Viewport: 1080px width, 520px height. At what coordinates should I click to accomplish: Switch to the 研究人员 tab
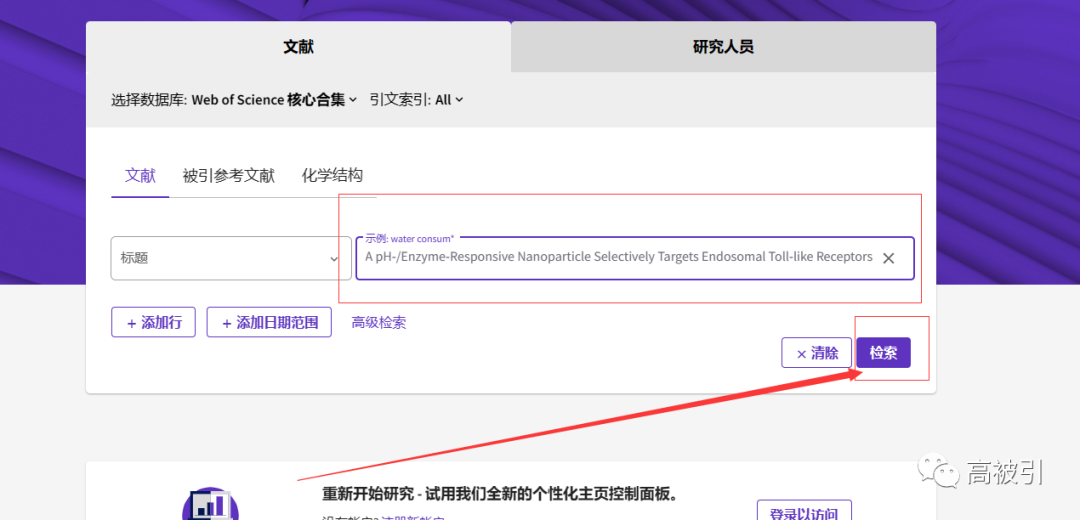(x=723, y=47)
